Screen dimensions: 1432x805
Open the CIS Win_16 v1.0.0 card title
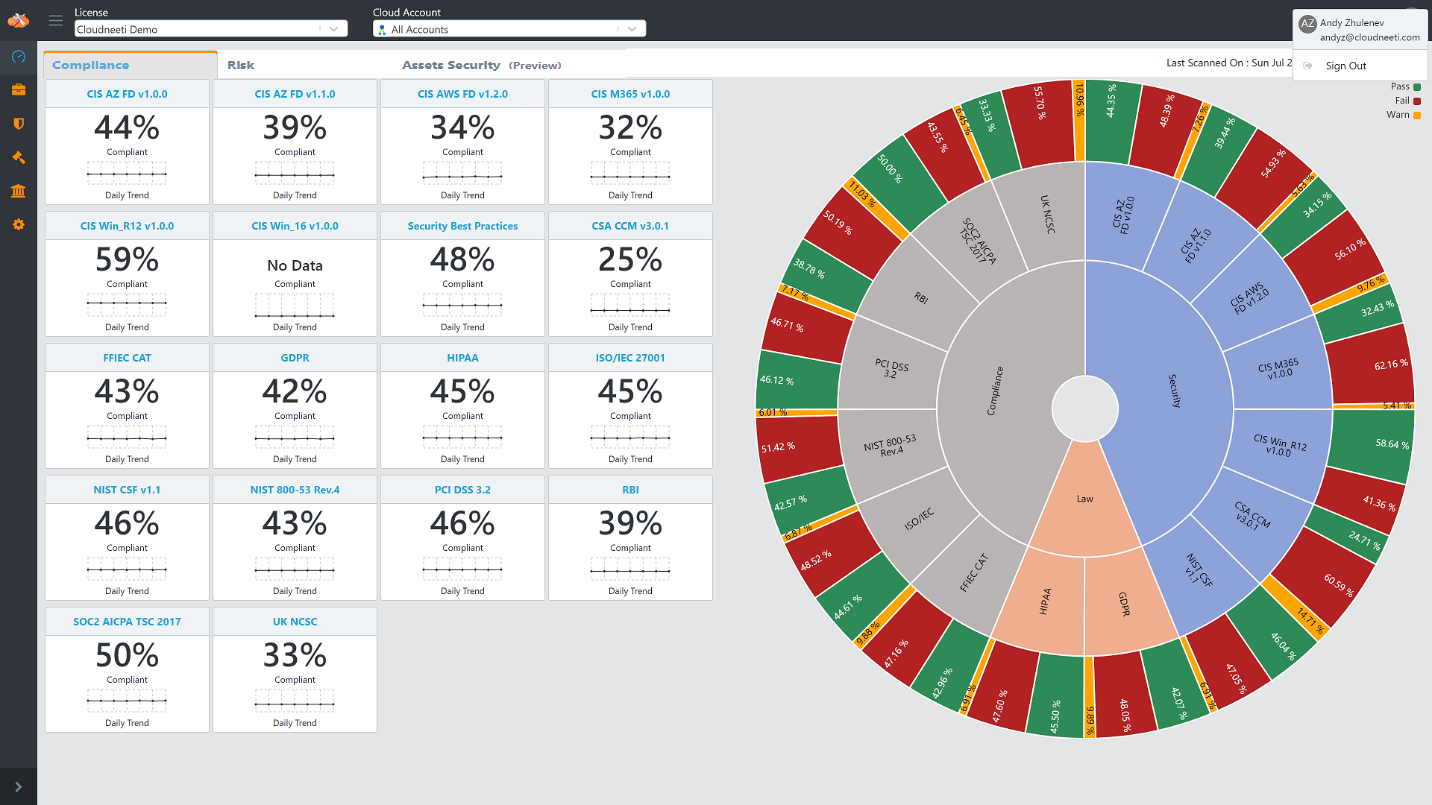(295, 226)
